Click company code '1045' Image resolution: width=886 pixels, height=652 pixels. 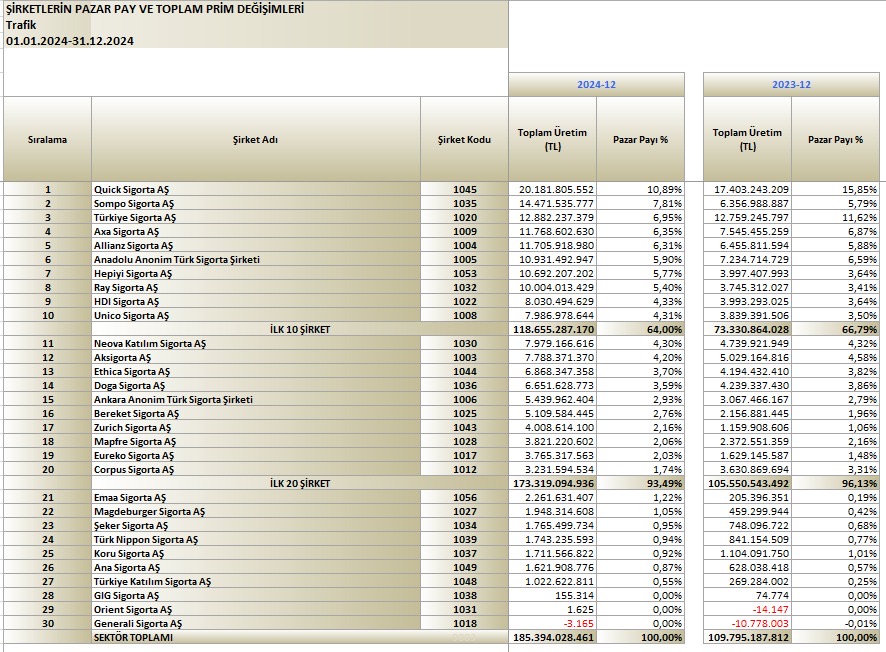(x=464, y=189)
